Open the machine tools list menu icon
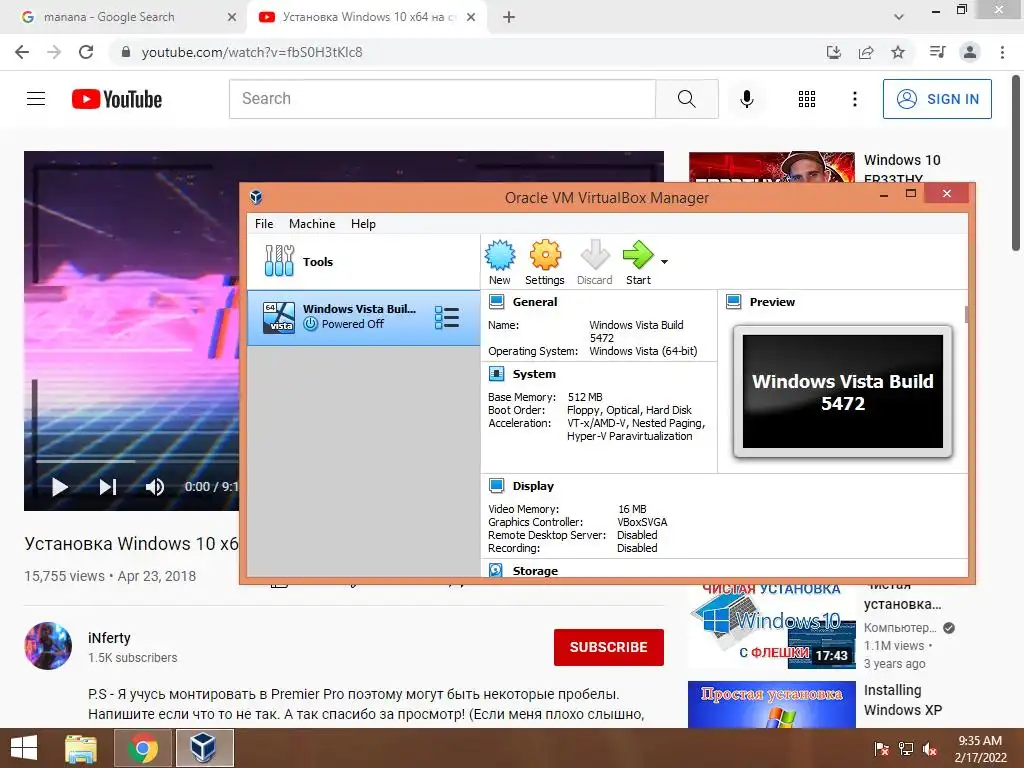 (447, 317)
